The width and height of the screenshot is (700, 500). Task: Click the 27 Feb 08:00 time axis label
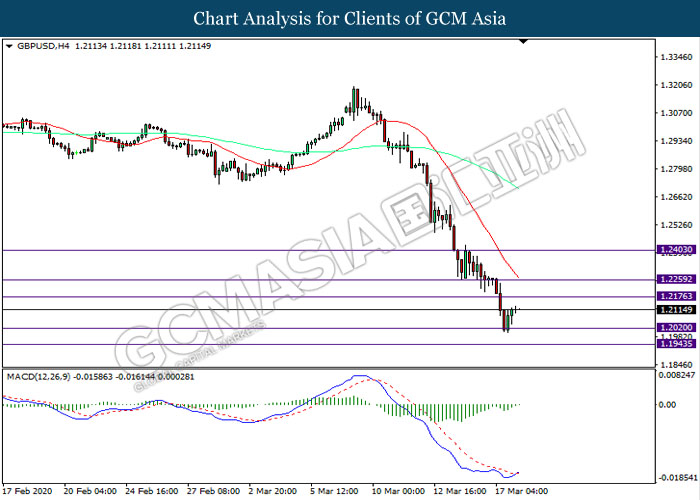(213, 491)
